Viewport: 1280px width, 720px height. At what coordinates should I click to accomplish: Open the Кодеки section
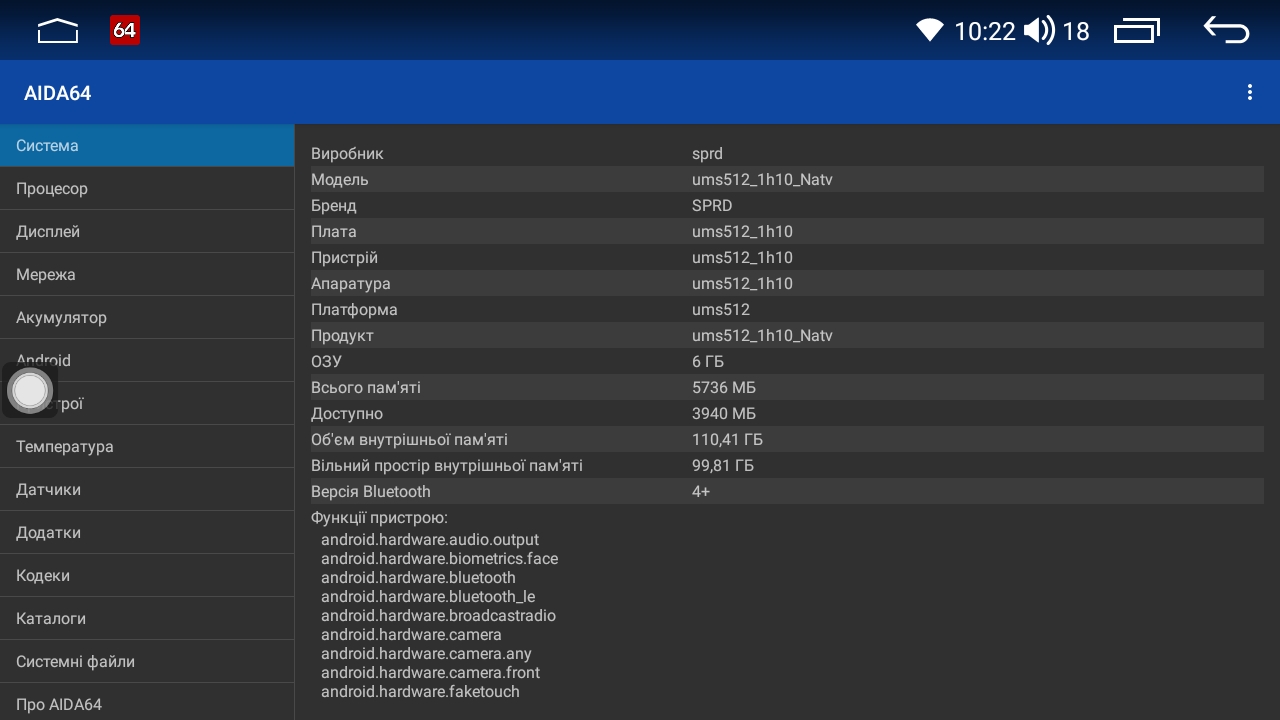point(147,576)
